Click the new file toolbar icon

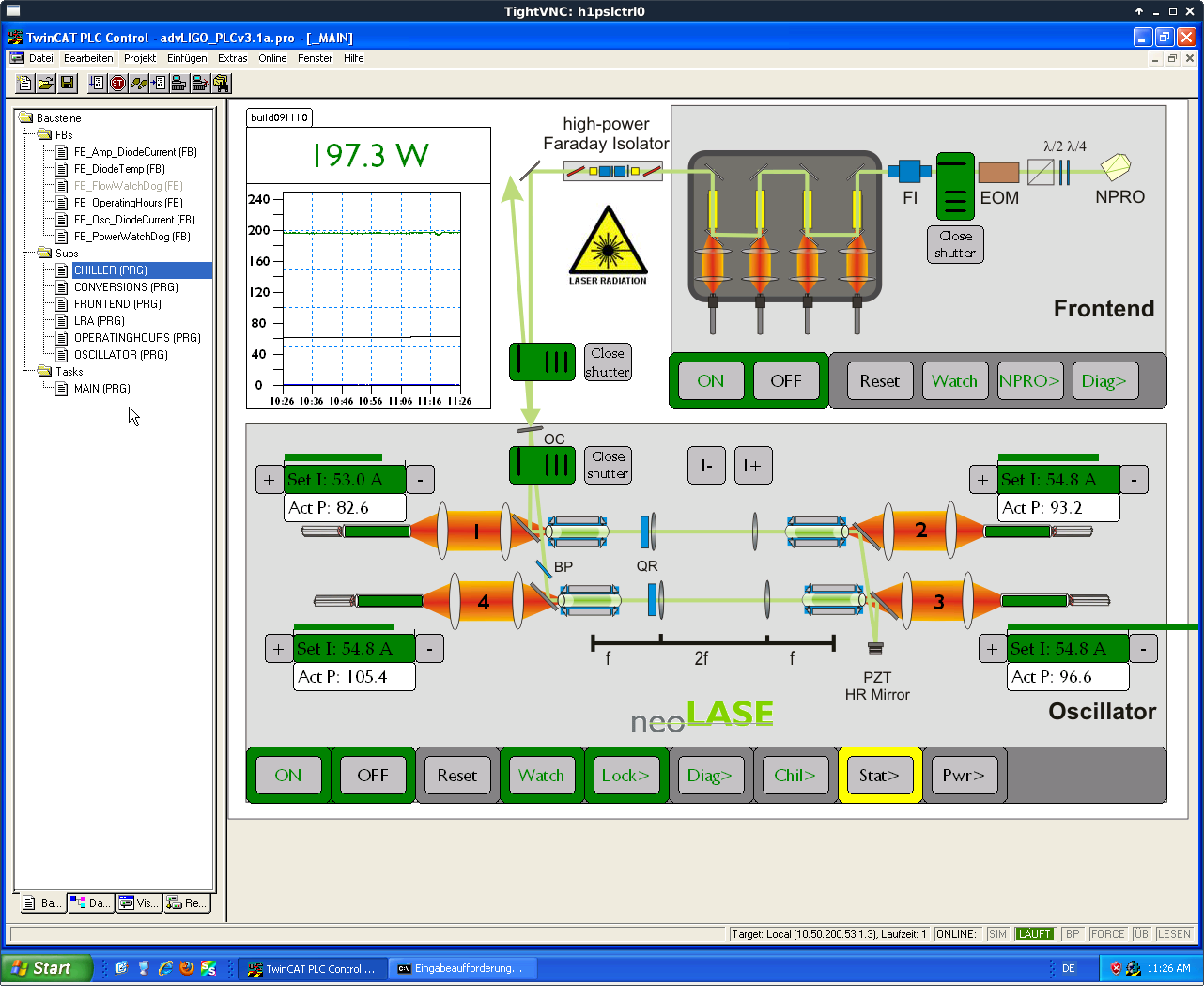pos(25,84)
